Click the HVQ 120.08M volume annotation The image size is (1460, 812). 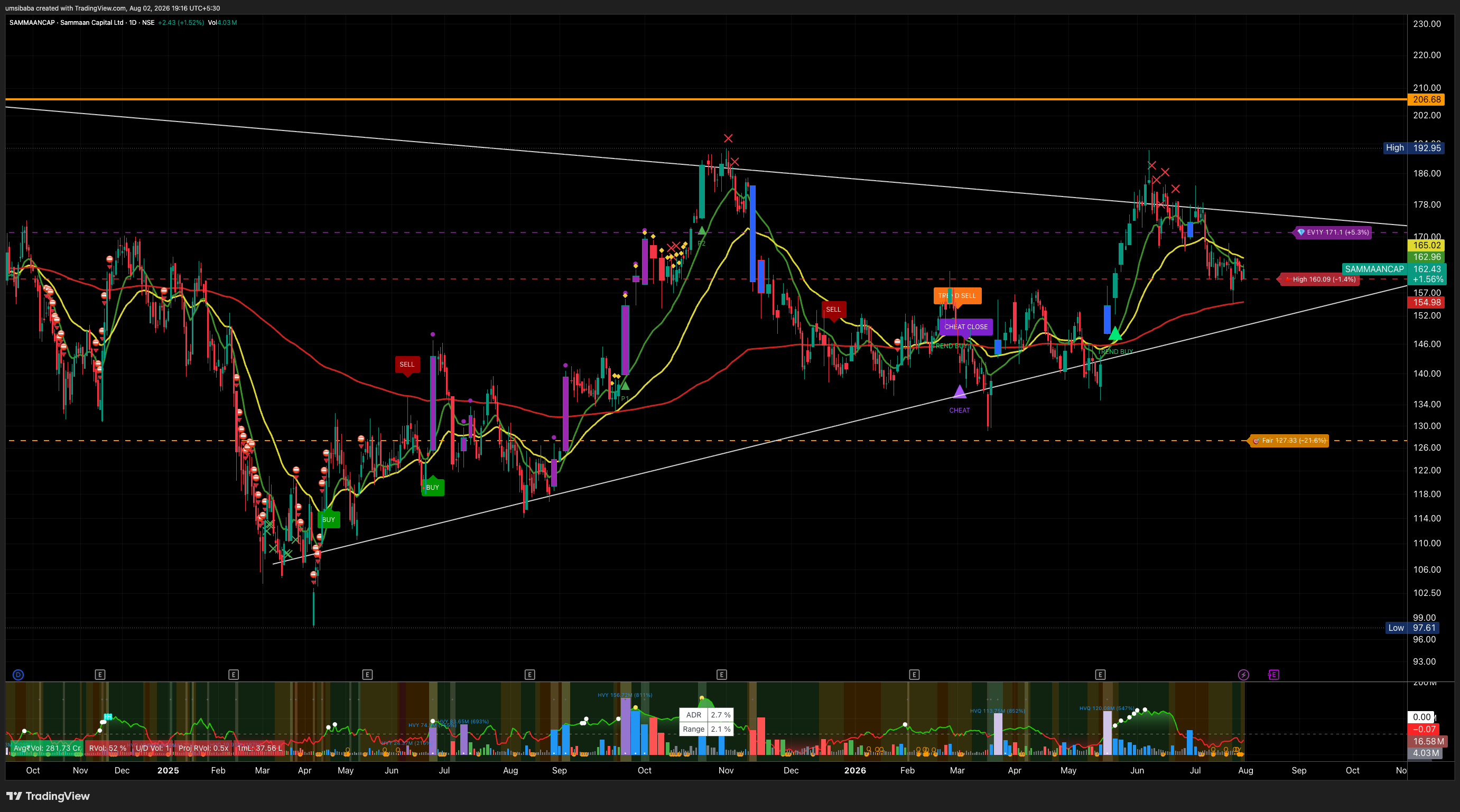(1107, 708)
